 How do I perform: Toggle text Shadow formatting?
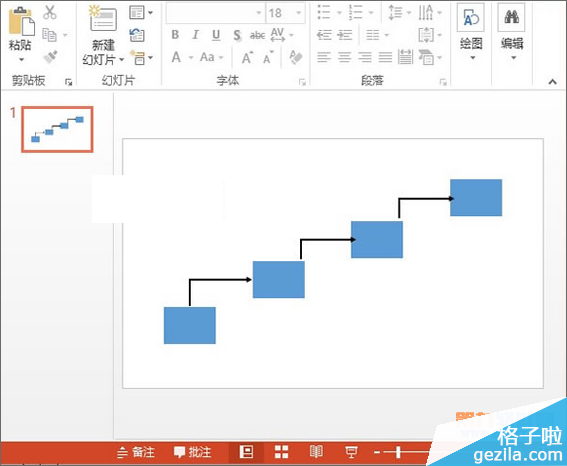pos(237,35)
